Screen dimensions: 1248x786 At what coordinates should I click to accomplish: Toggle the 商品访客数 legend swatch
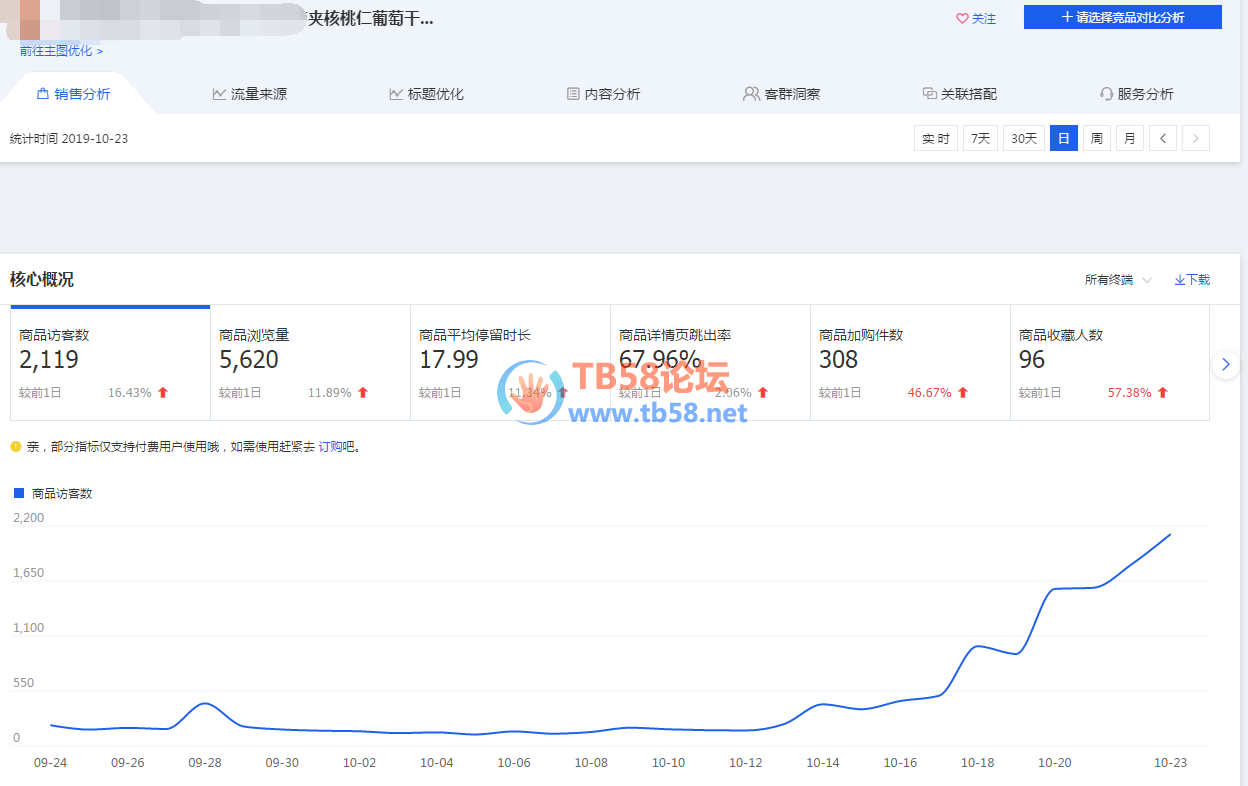(x=18, y=493)
